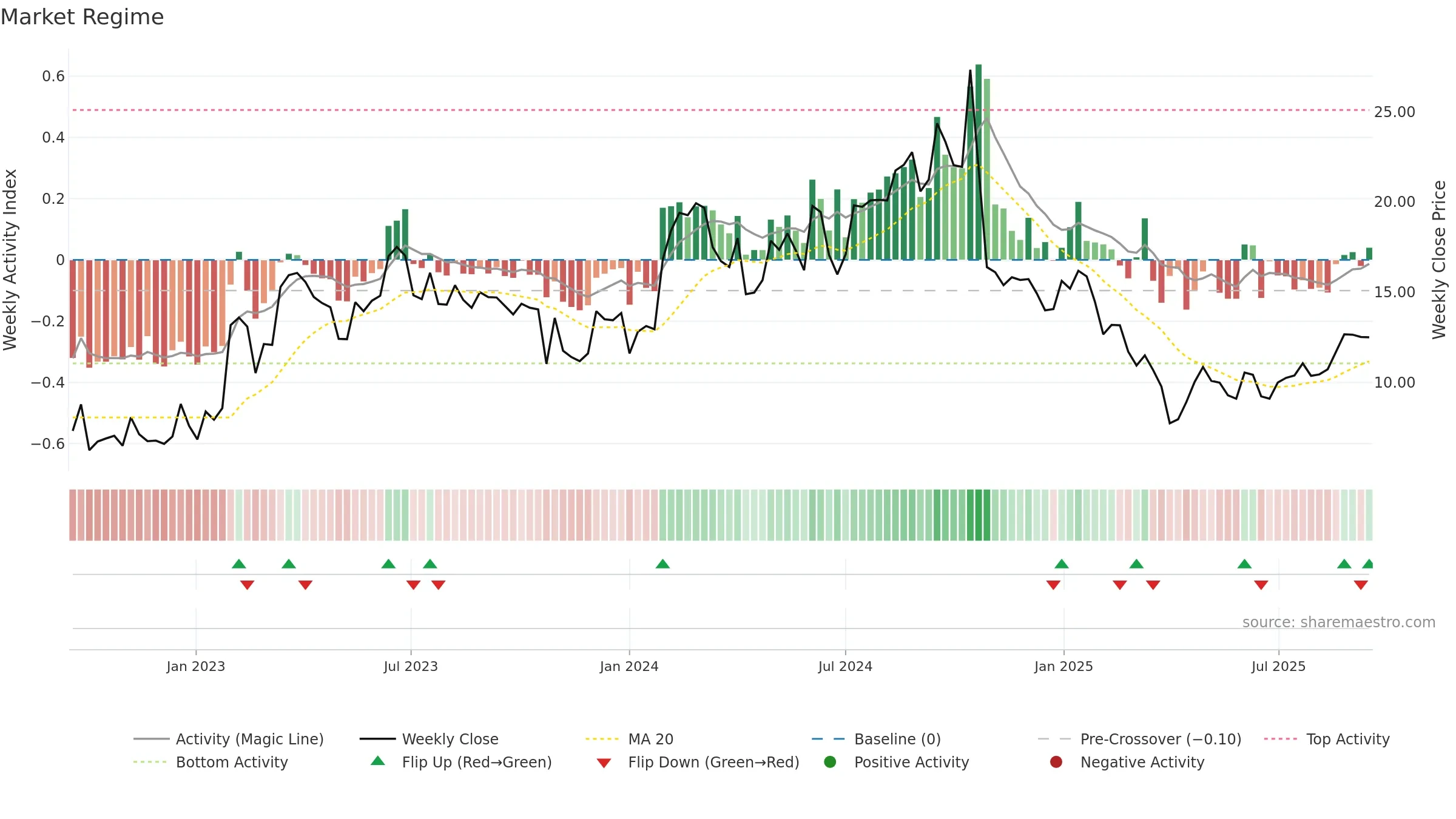Click the MA 20 legend entry

[x=630, y=739]
